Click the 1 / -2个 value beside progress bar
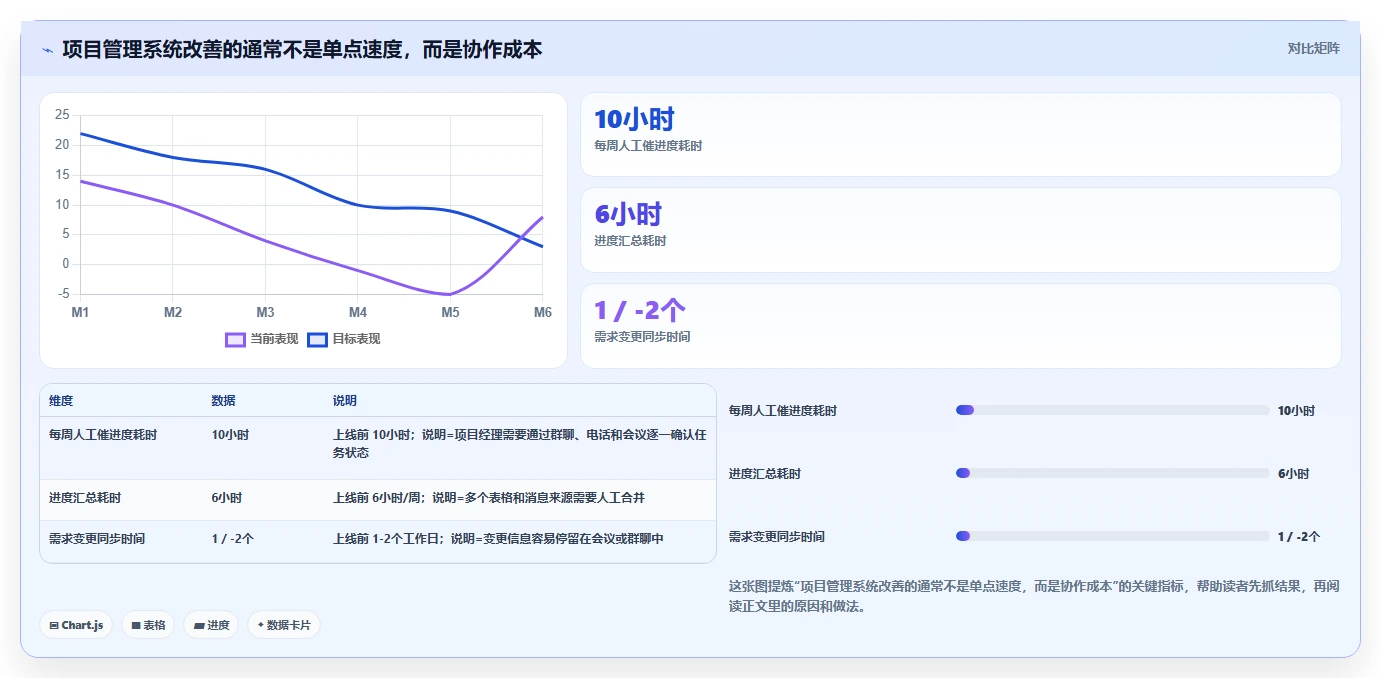The width and height of the screenshot is (1381, 678). pyautogui.click(x=1299, y=536)
